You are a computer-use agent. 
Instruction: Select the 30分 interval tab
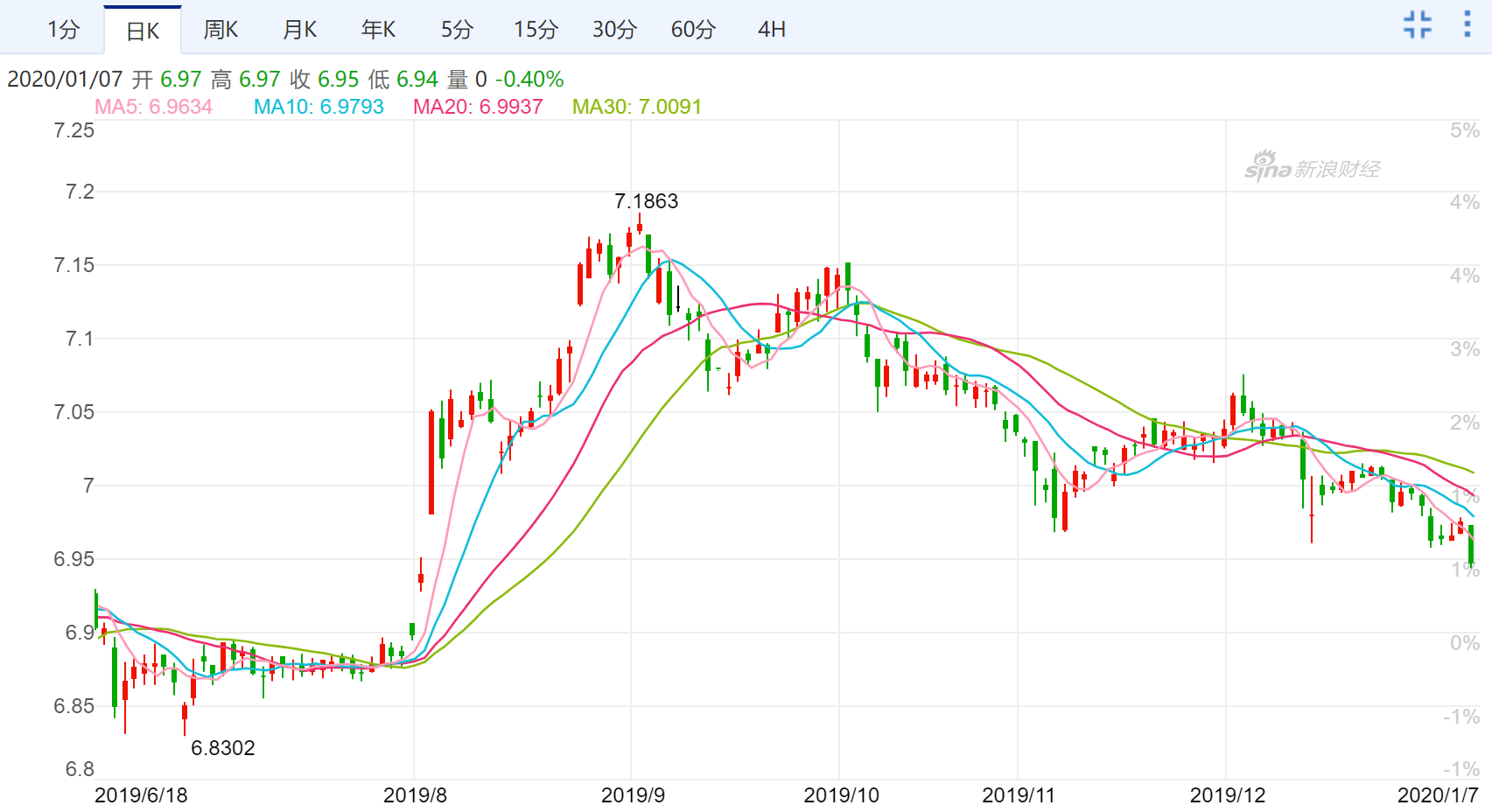click(613, 29)
